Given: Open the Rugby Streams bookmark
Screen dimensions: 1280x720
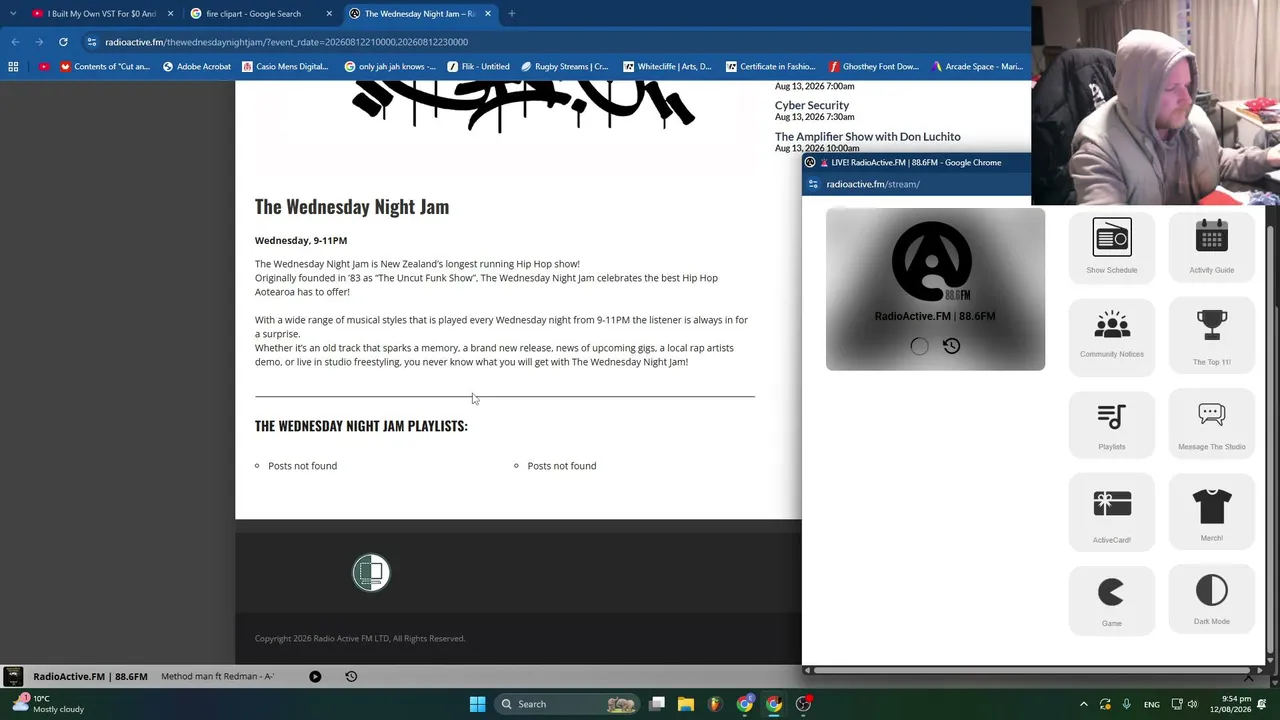Looking at the screenshot, I should [564, 67].
